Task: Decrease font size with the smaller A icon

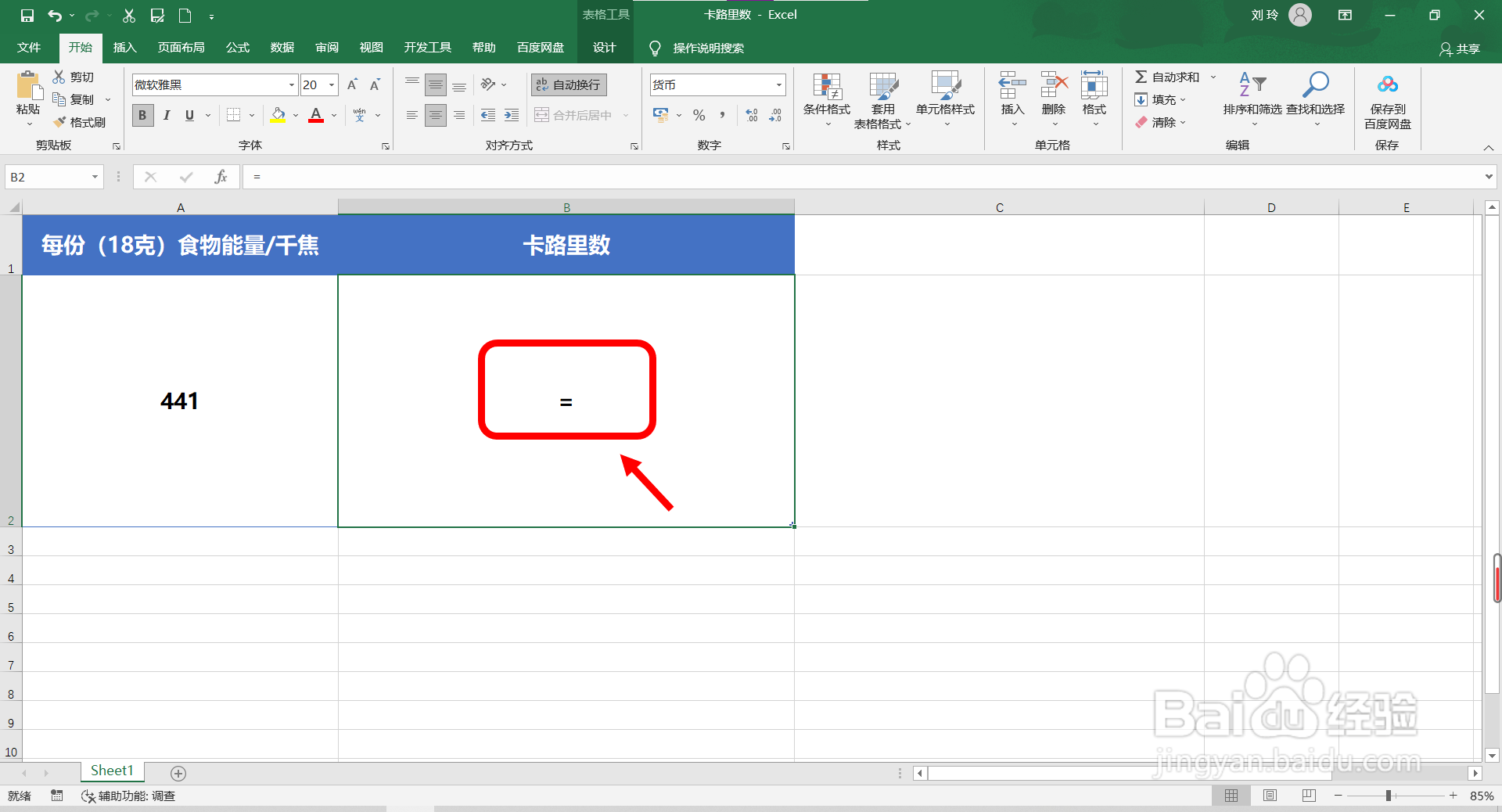Action: click(375, 84)
